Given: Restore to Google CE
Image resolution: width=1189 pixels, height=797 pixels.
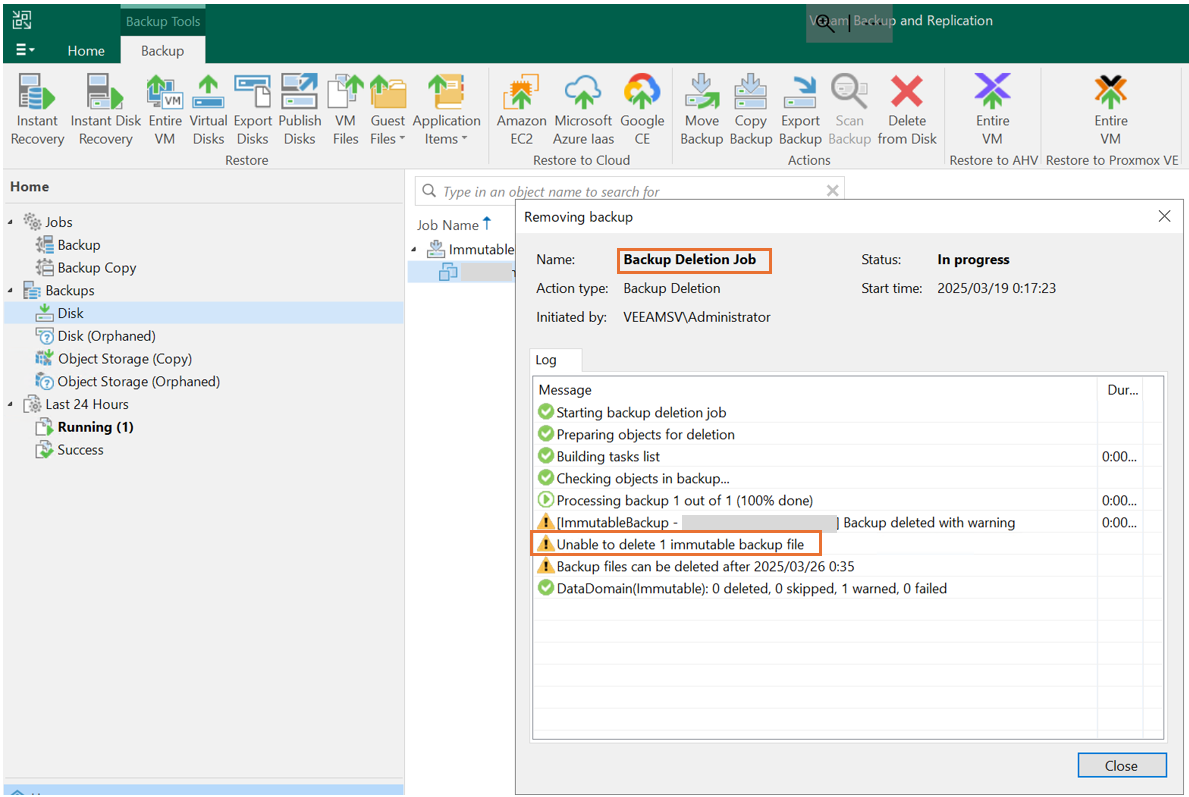Looking at the screenshot, I should pyautogui.click(x=642, y=110).
